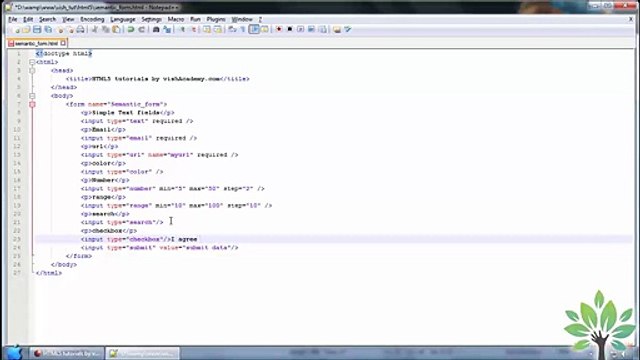Zoom out of the editor text
This screenshot has width=640, height=360.
(x=193, y=29)
